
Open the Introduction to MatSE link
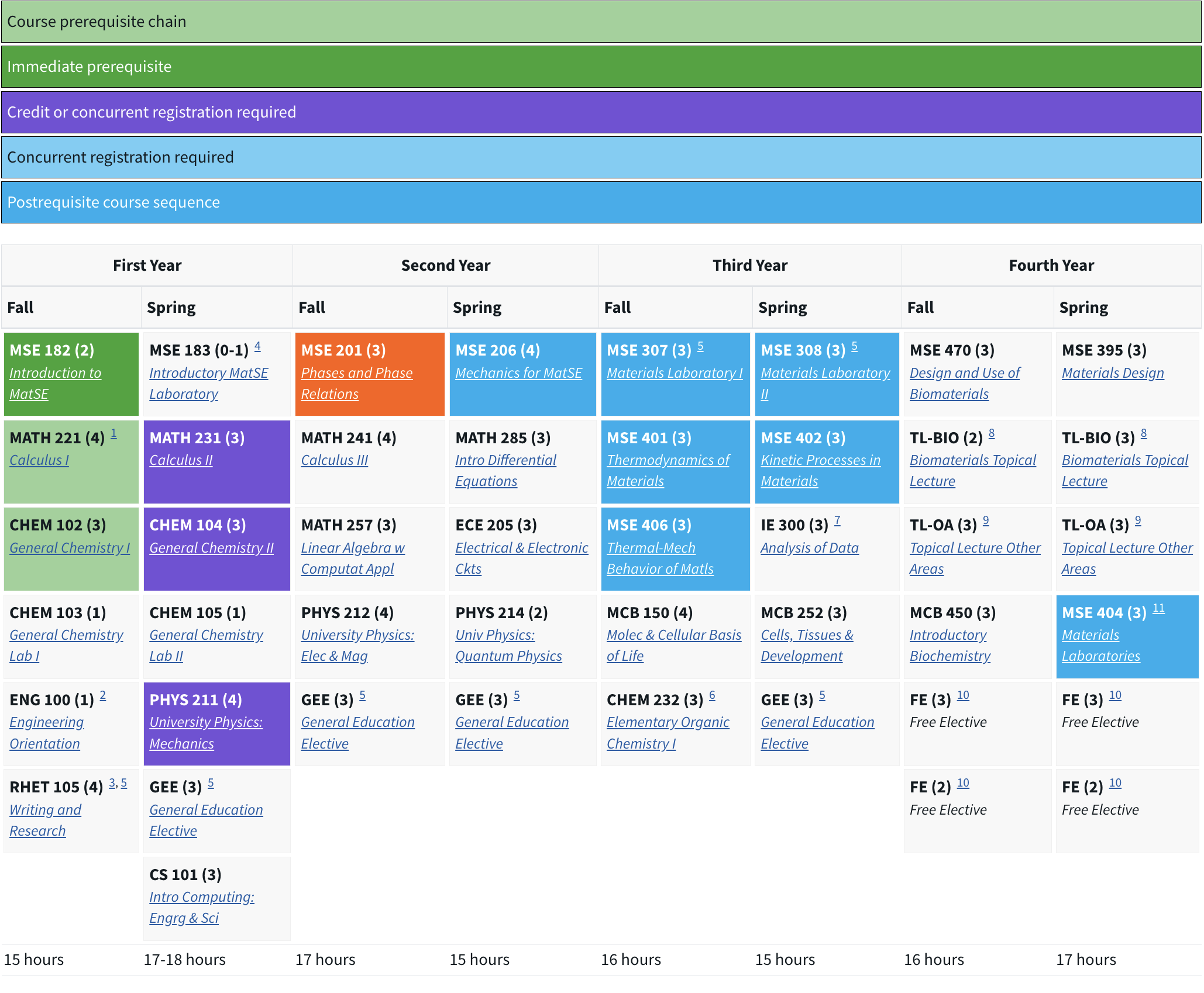[x=55, y=373]
